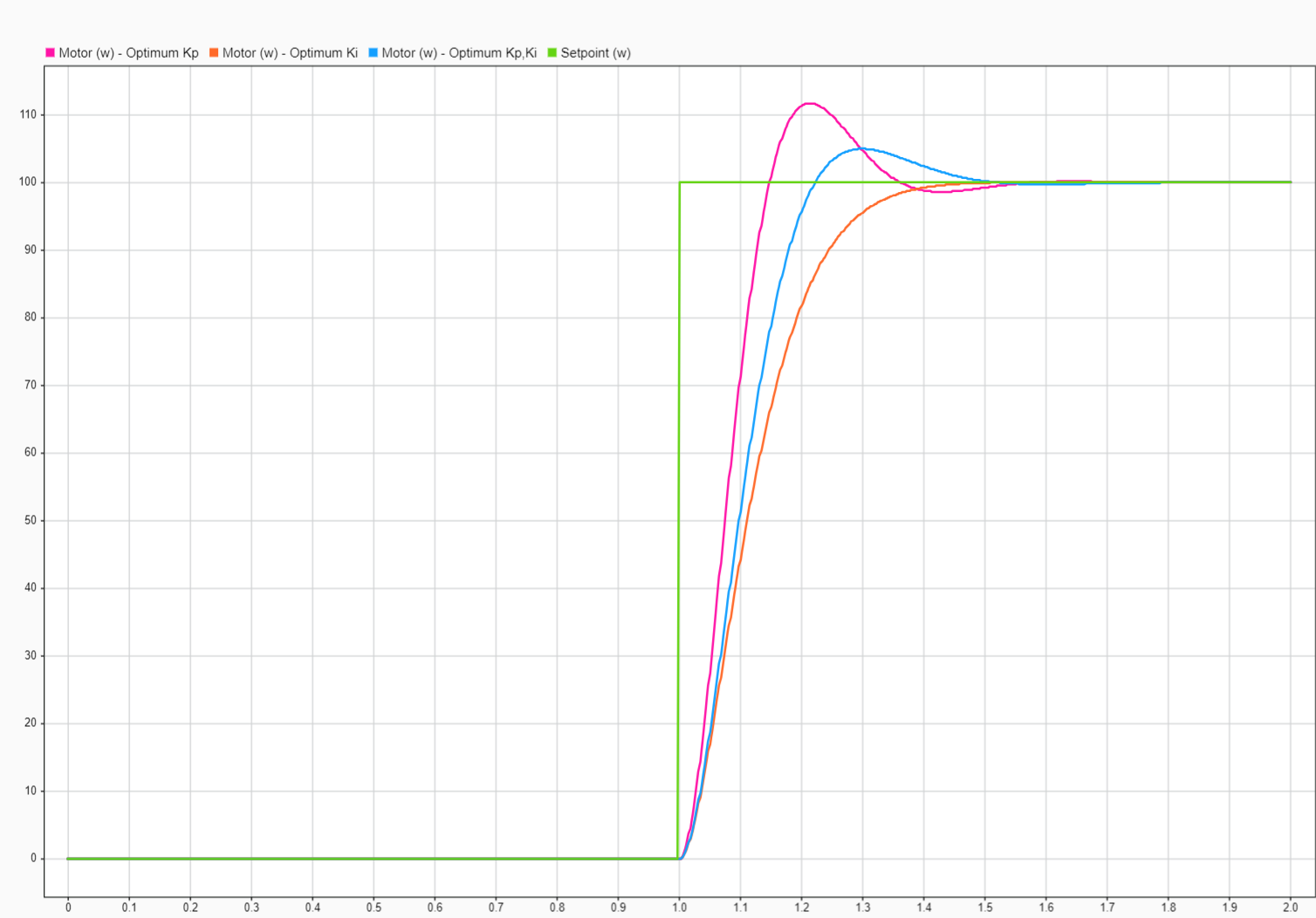This screenshot has height=918, width=1316.
Task: Click the 110 tick label on y-axis
Action: tap(28, 114)
